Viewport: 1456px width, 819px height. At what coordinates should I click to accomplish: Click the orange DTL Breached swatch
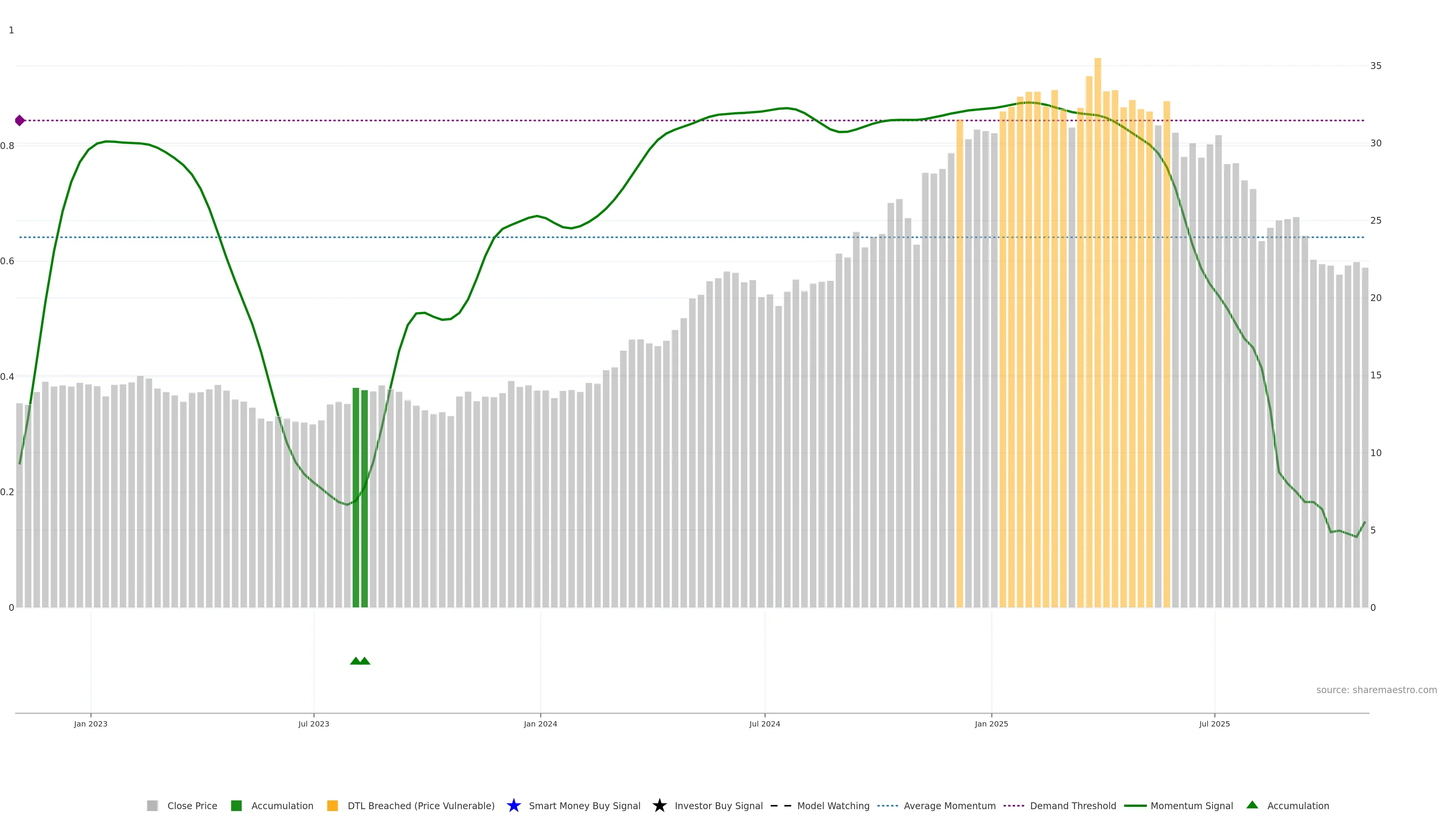pyautogui.click(x=333, y=805)
